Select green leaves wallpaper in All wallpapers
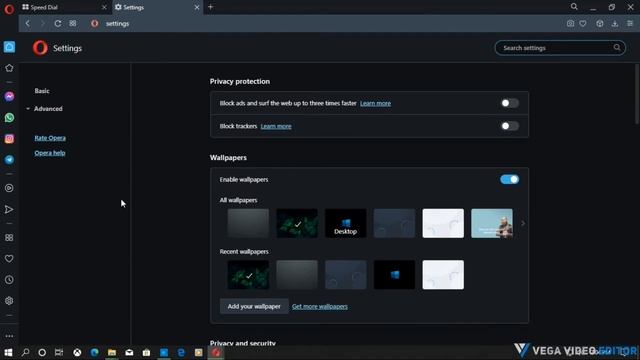The image size is (640, 360). click(297, 223)
